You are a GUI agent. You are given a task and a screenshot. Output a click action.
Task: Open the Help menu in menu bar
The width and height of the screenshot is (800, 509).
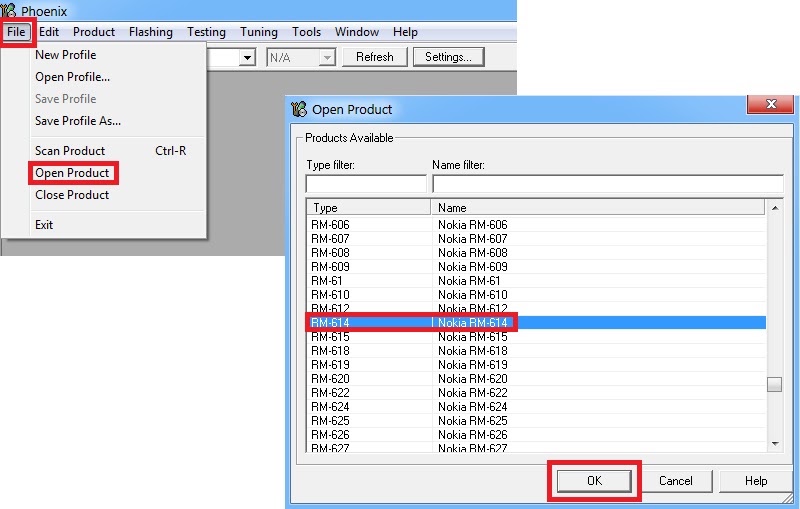tap(405, 32)
